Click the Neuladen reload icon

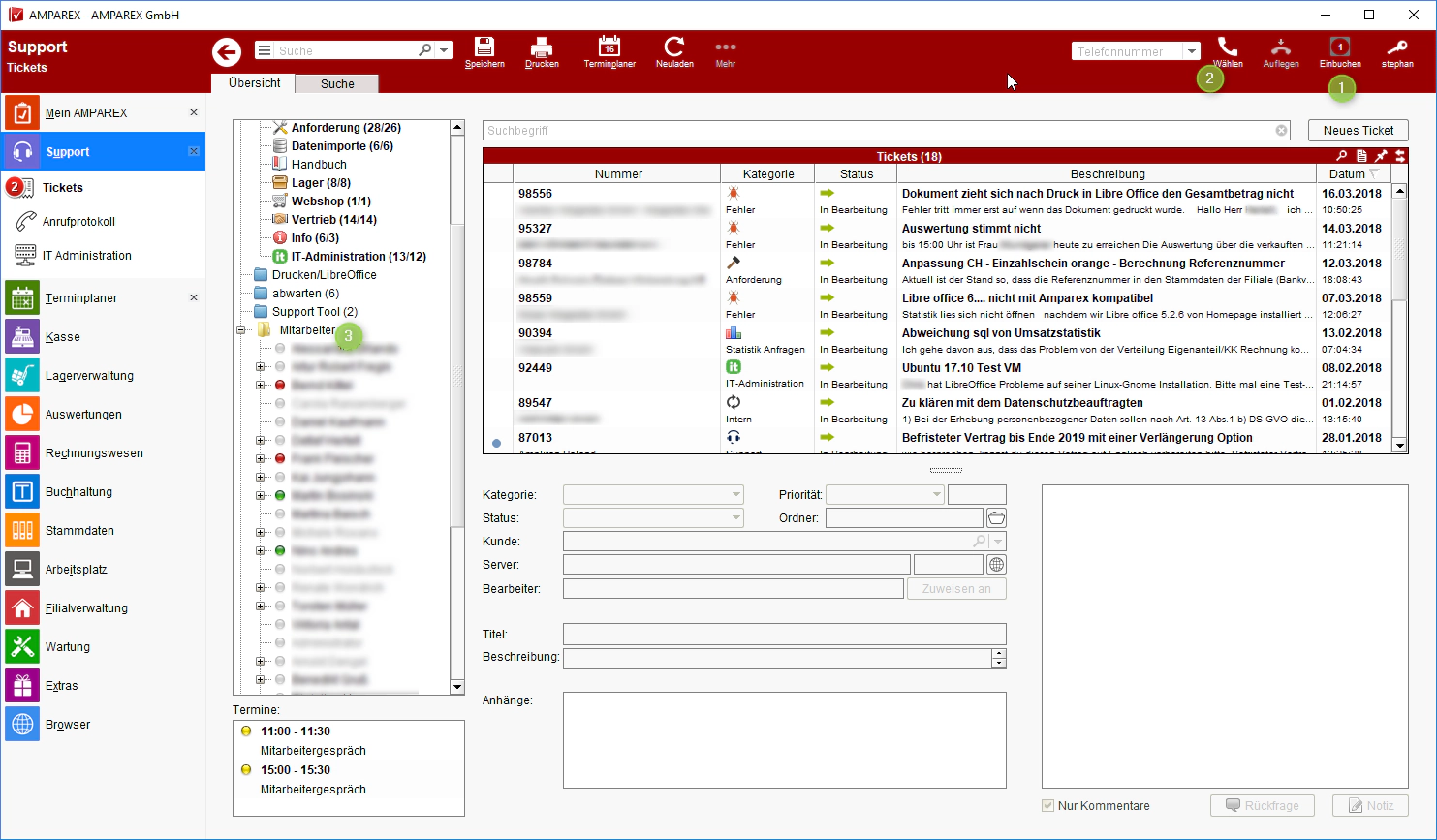pos(674,47)
